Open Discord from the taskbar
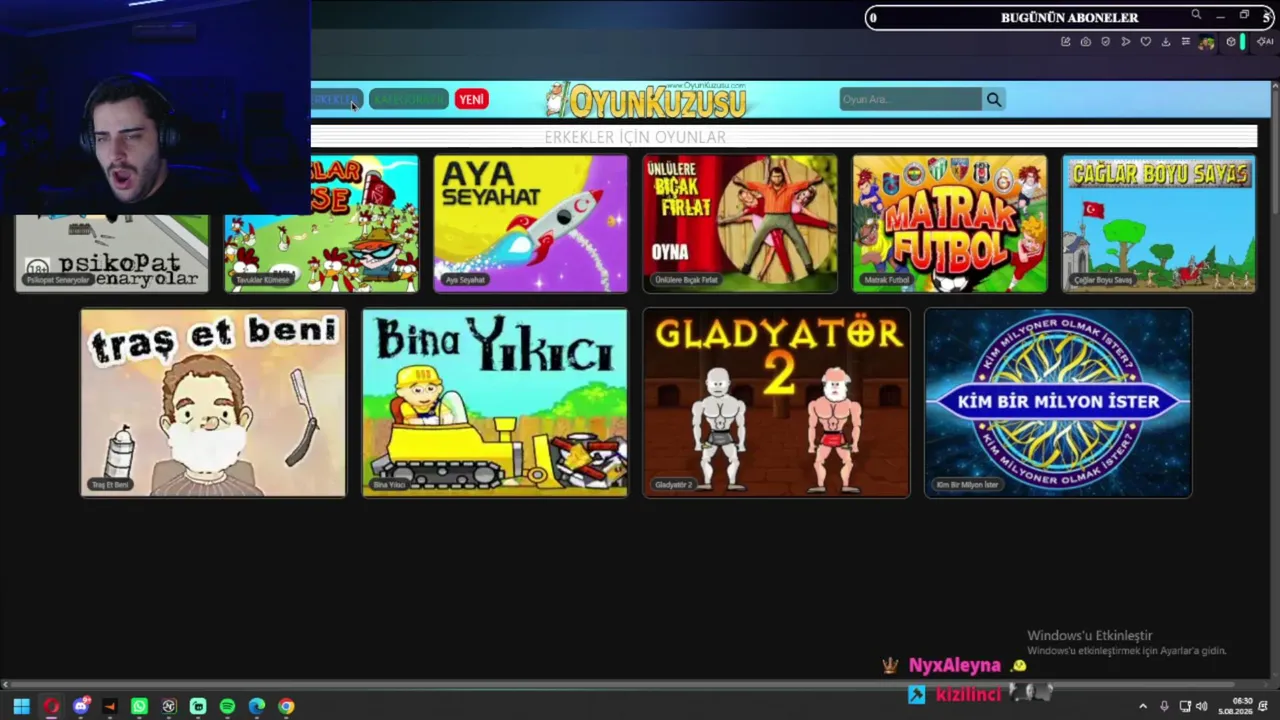The image size is (1280, 720). [x=81, y=706]
